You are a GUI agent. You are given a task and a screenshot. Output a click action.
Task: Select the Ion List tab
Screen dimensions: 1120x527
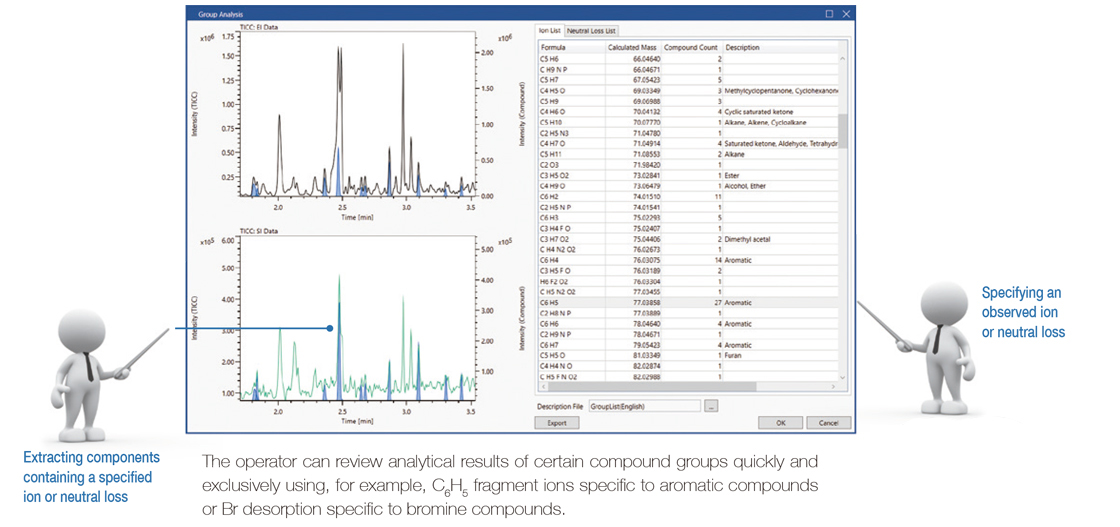pos(550,31)
